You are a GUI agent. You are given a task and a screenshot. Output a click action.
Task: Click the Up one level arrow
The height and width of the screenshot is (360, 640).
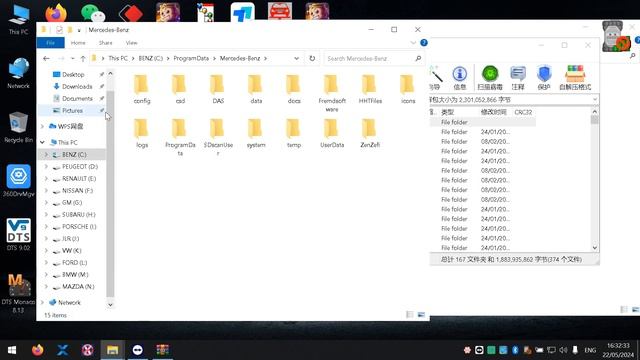pos(83,58)
